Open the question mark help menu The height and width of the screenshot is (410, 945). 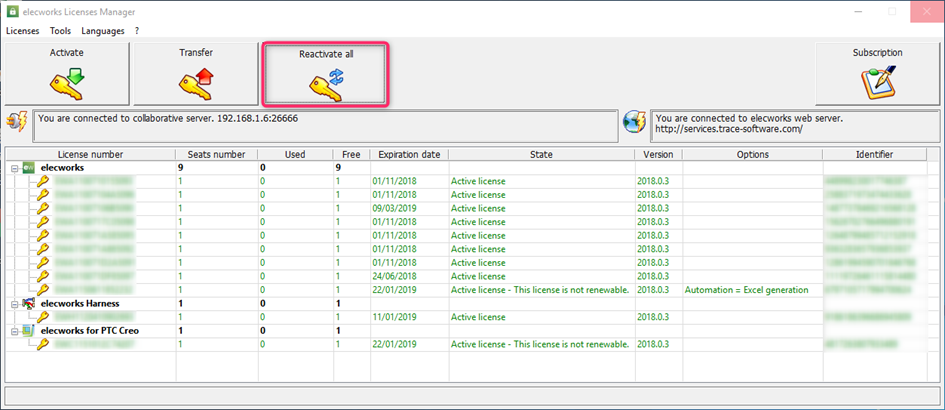pos(137,31)
